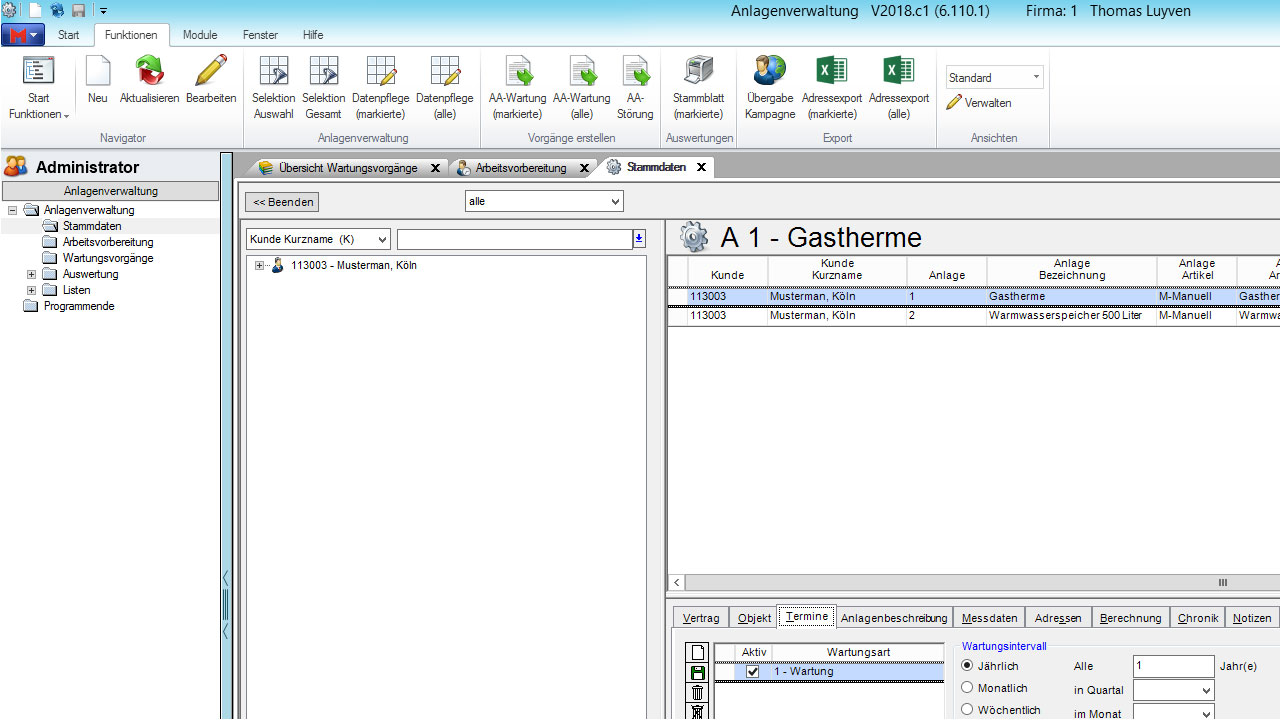
Task: Select Arbeitsvorbereitung in navigation tree
Action: [x=108, y=242]
